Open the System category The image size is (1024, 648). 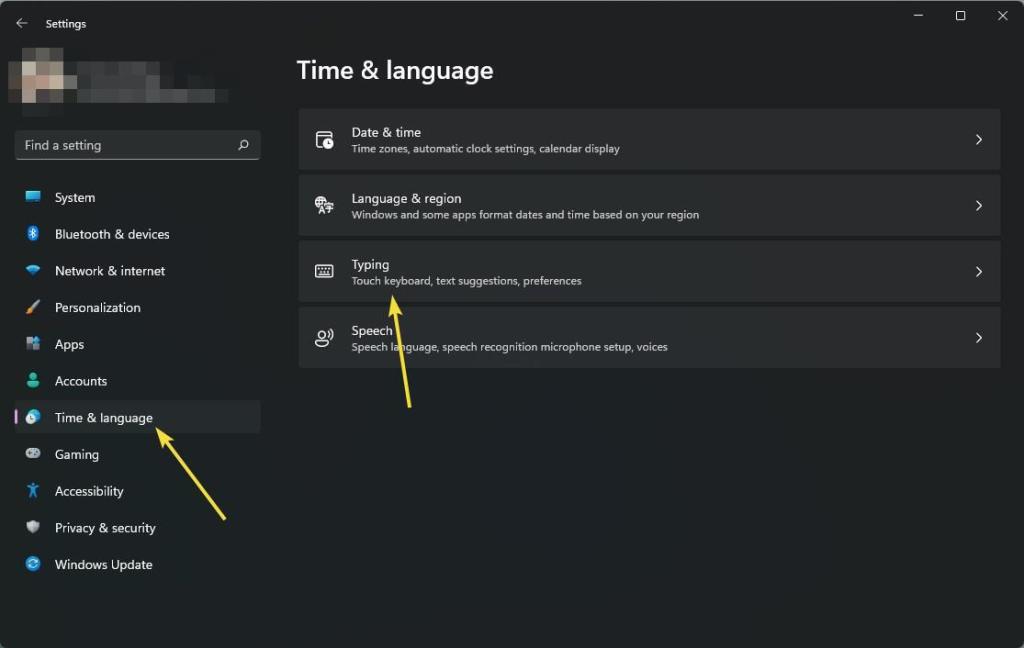click(x=137, y=197)
